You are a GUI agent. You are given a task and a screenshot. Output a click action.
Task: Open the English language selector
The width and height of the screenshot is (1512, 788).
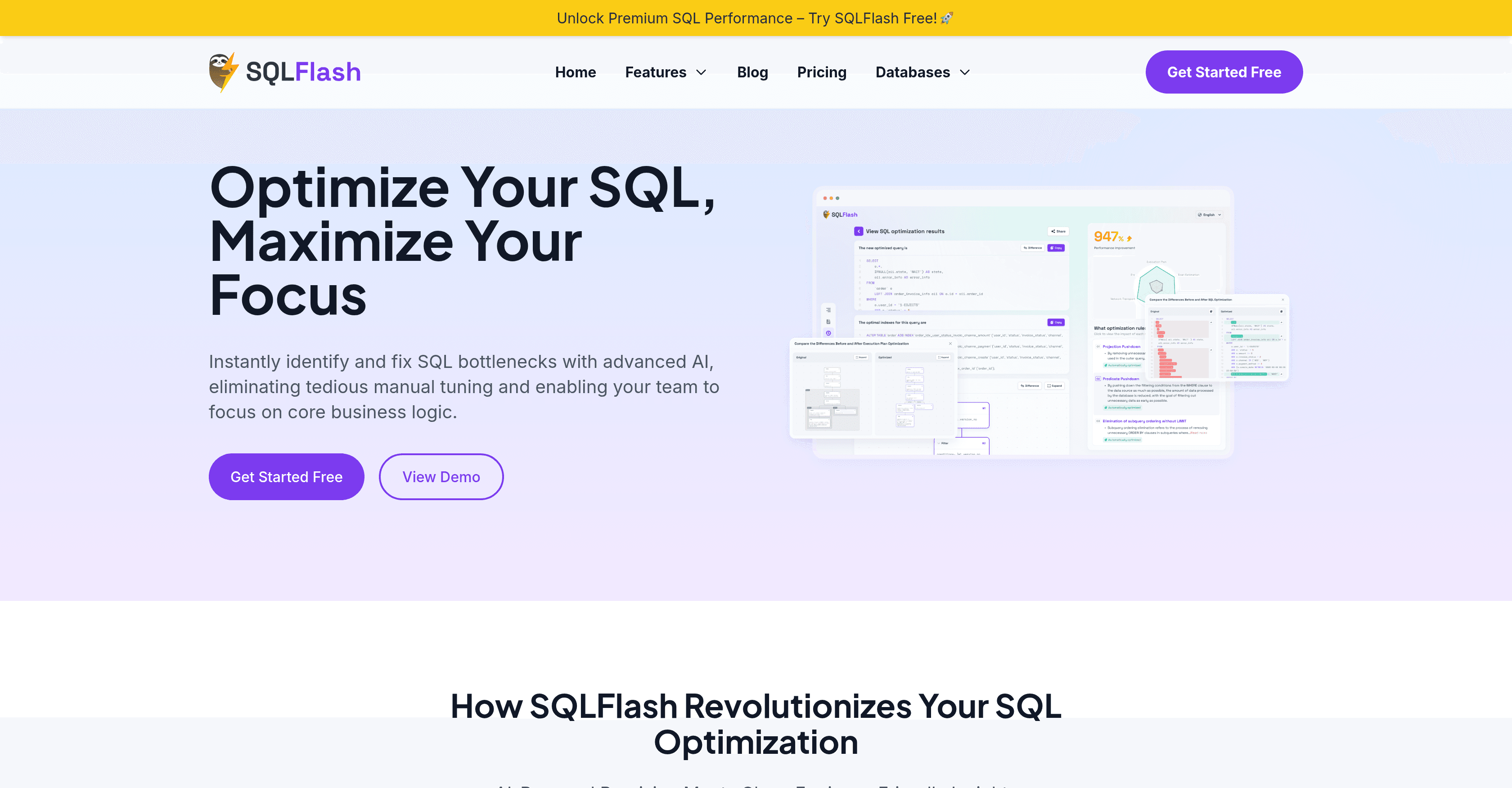tap(1209, 215)
